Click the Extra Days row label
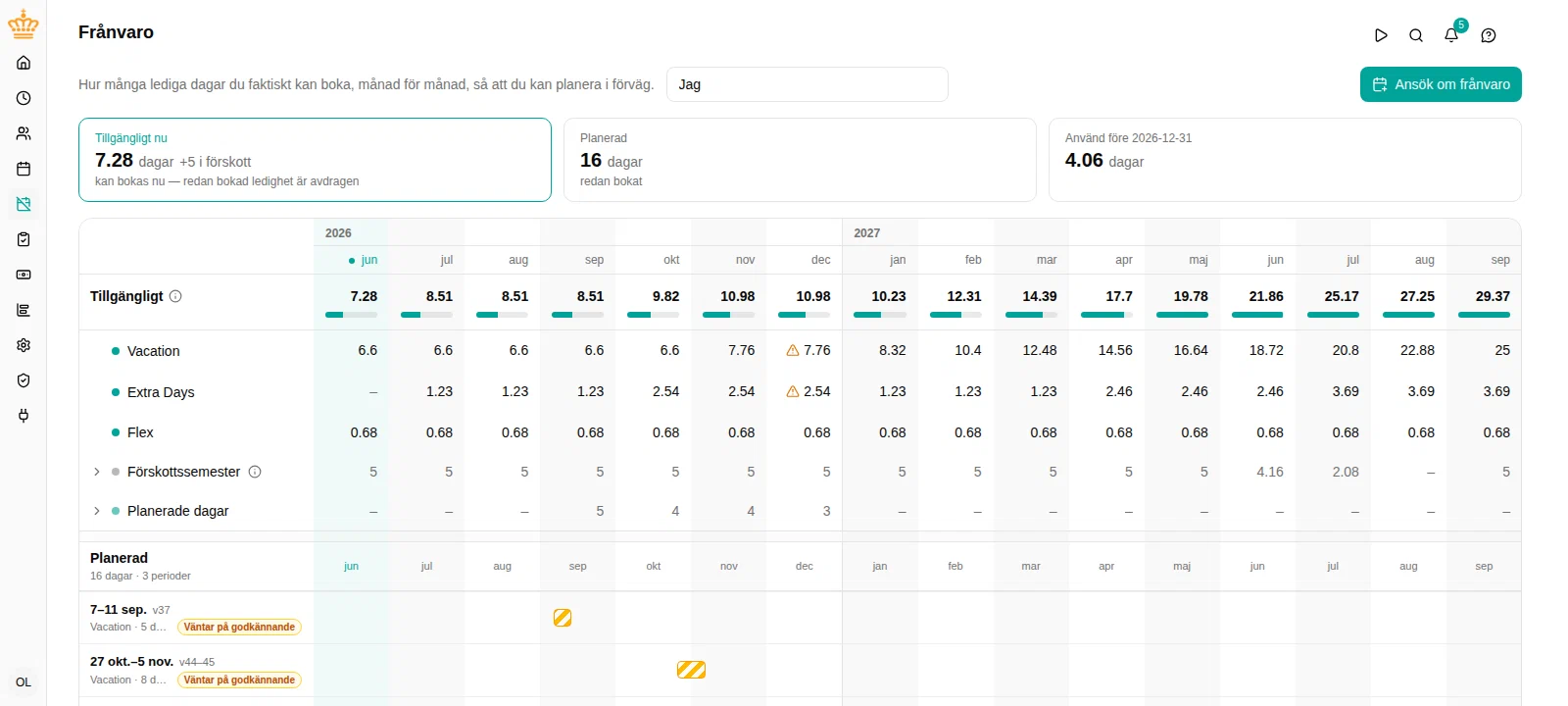 pyautogui.click(x=161, y=392)
